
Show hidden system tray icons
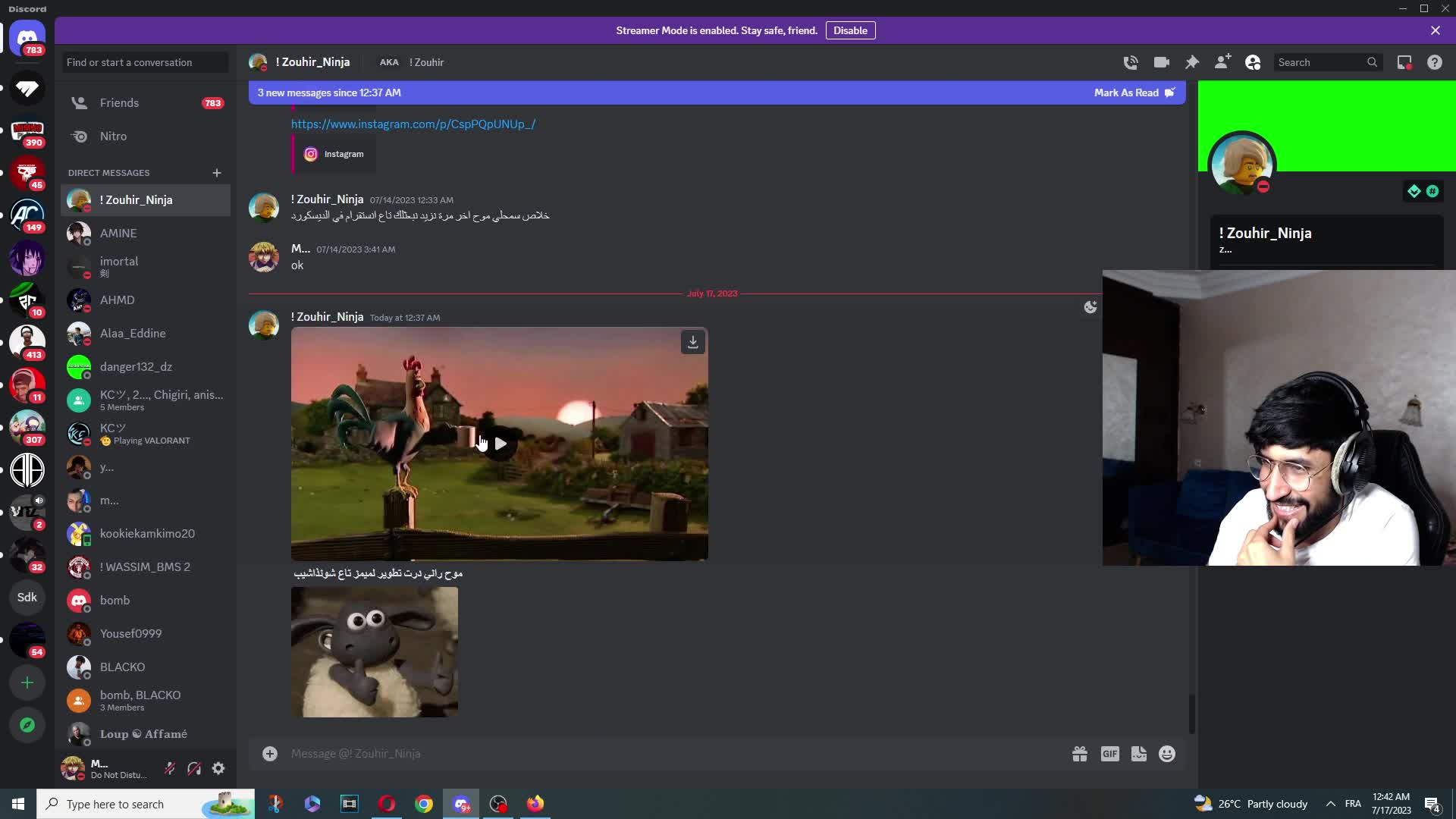(x=1330, y=804)
